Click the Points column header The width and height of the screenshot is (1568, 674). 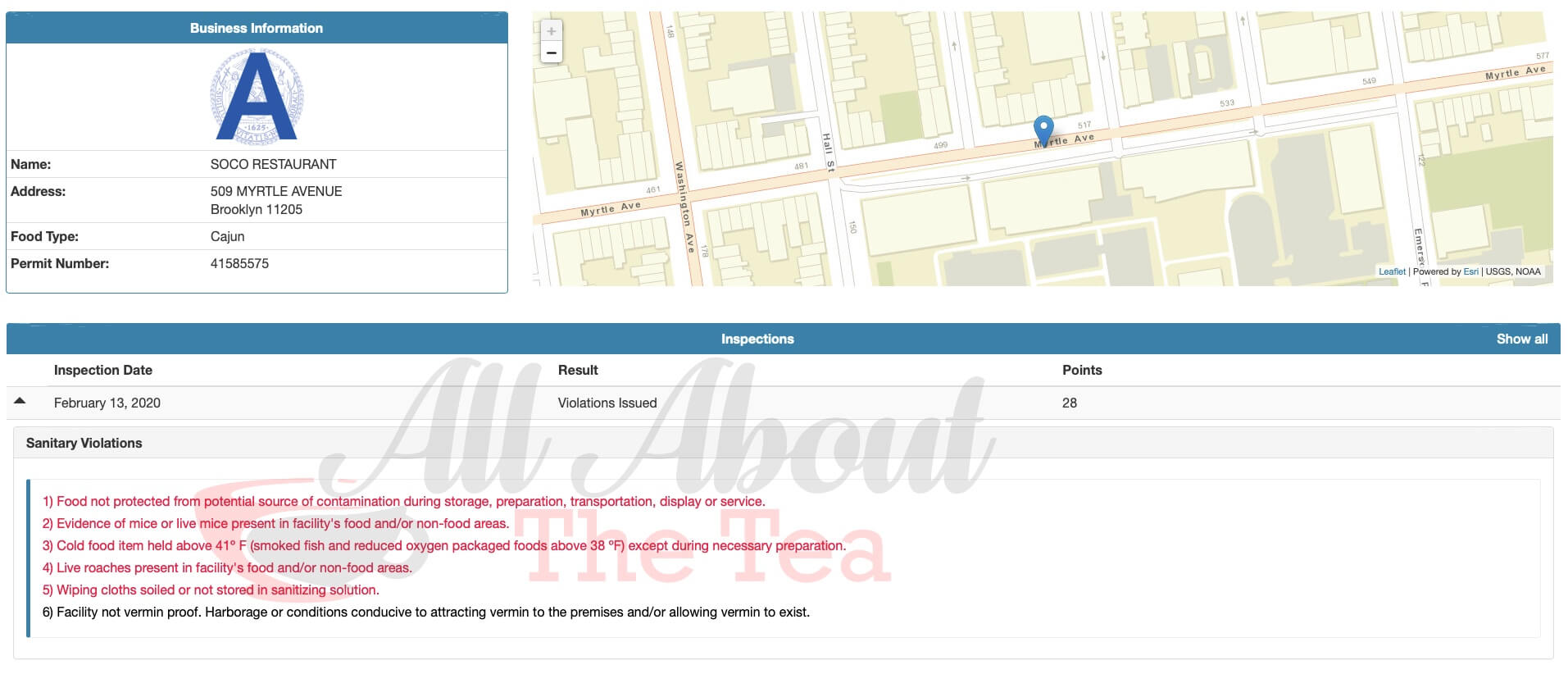pos(1082,370)
